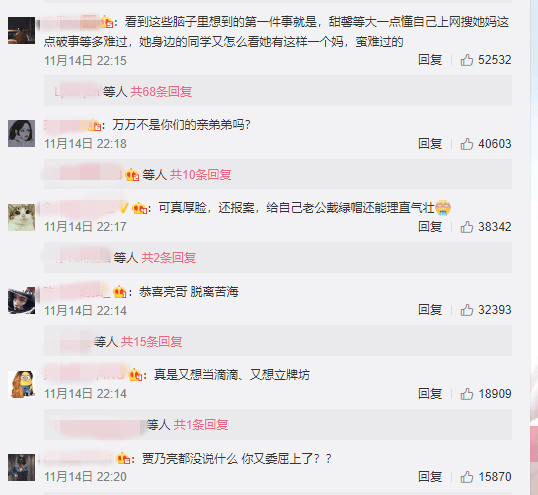This screenshot has height=495, width=538.
Task: Click 回复 on the 可真厚脸 comment
Action: point(430,227)
